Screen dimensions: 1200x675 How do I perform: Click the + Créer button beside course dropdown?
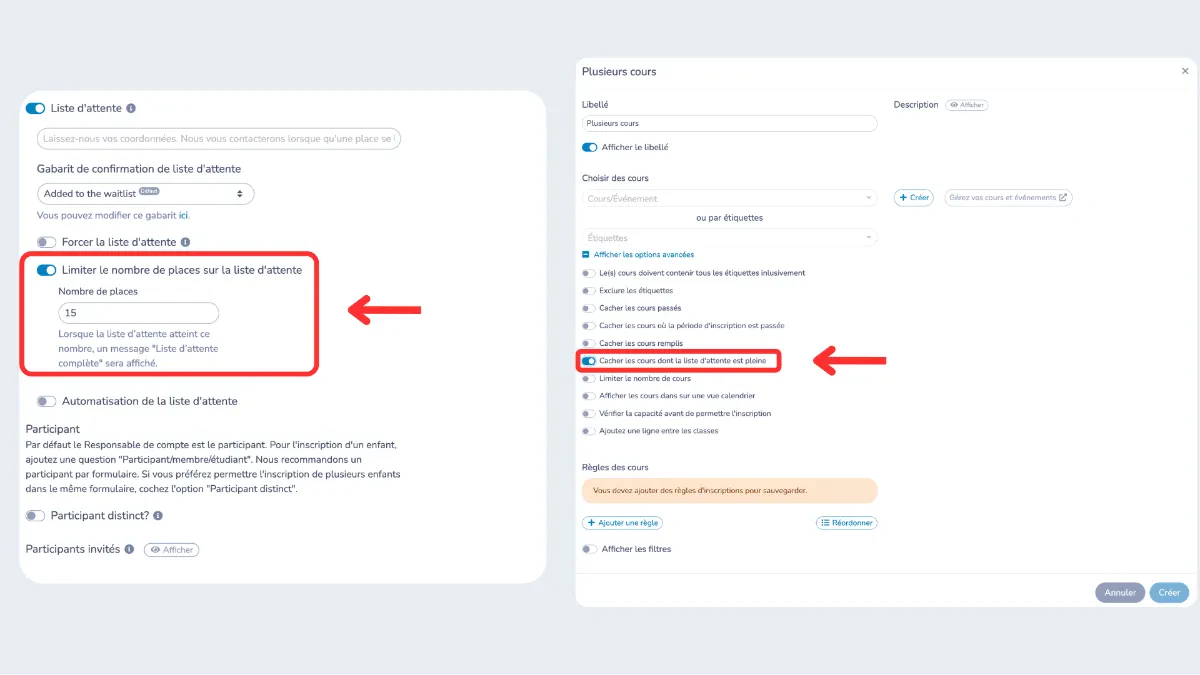[914, 198]
